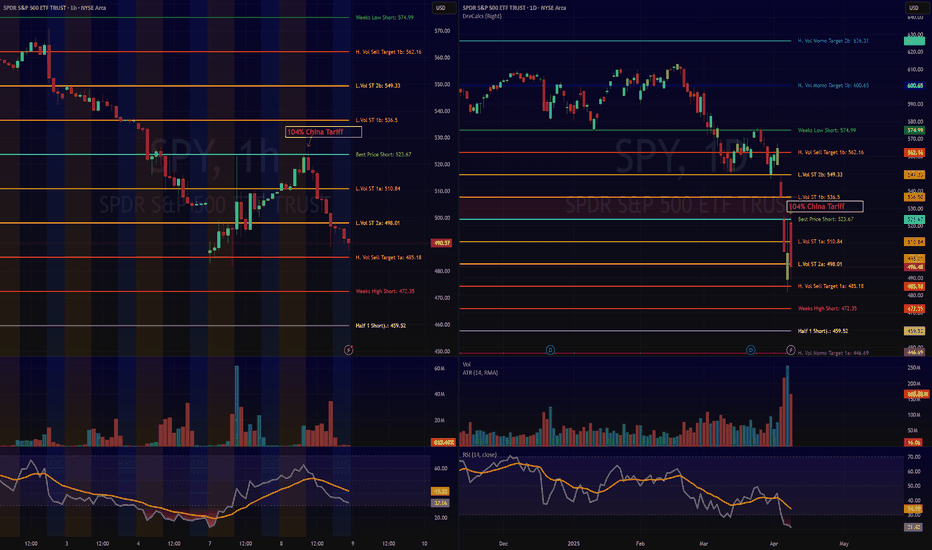The height and width of the screenshot is (550, 932).
Task: Click the 'Mar' label on the 1D time axis
Action: [704, 543]
